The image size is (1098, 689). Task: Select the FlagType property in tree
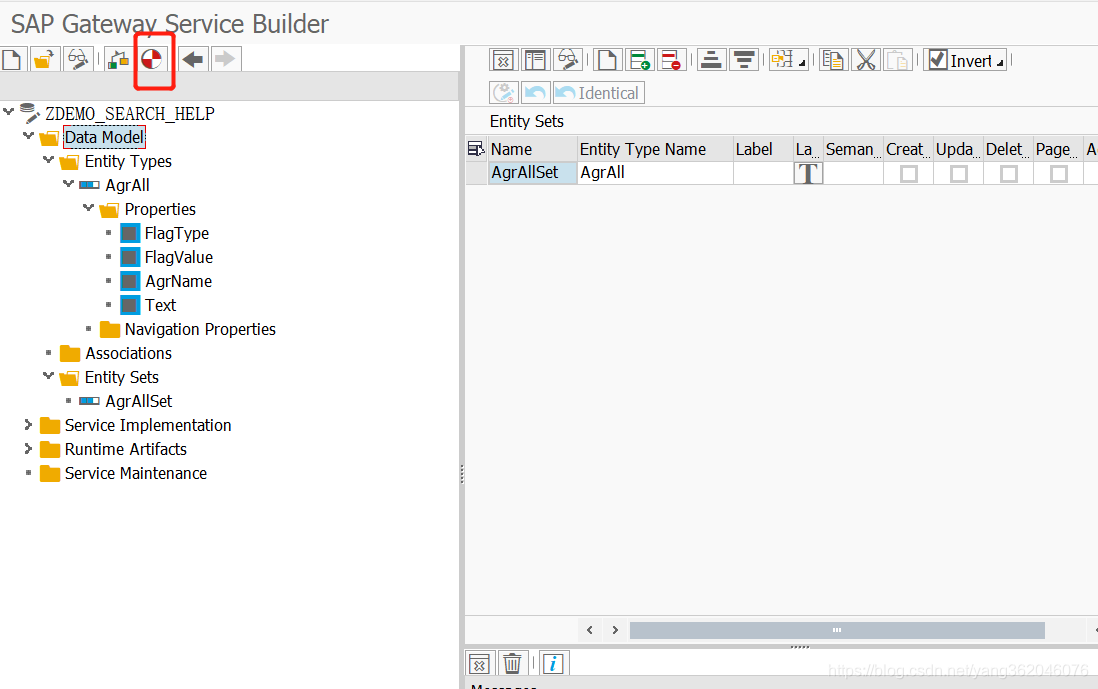coord(176,233)
